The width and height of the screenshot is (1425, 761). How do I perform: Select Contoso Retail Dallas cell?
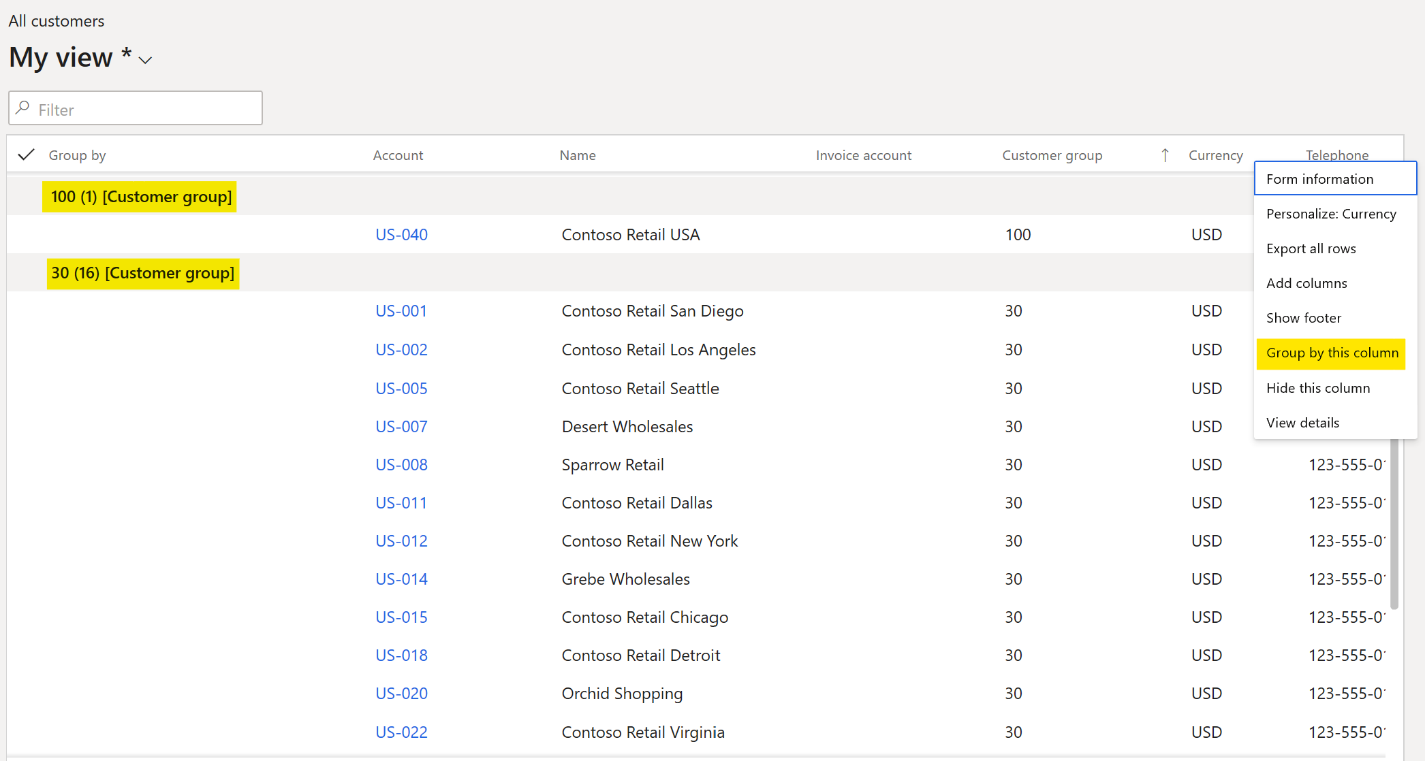(x=637, y=503)
